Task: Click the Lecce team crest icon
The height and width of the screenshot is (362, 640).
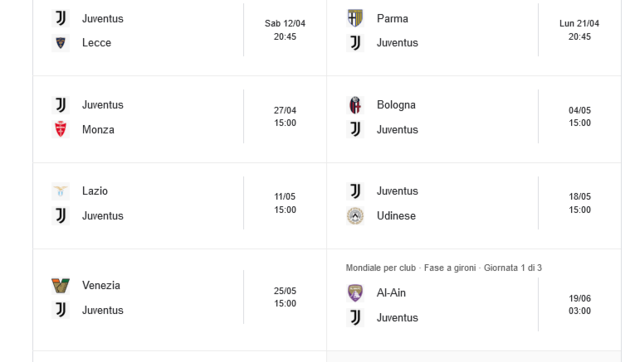Action: (x=60, y=43)
